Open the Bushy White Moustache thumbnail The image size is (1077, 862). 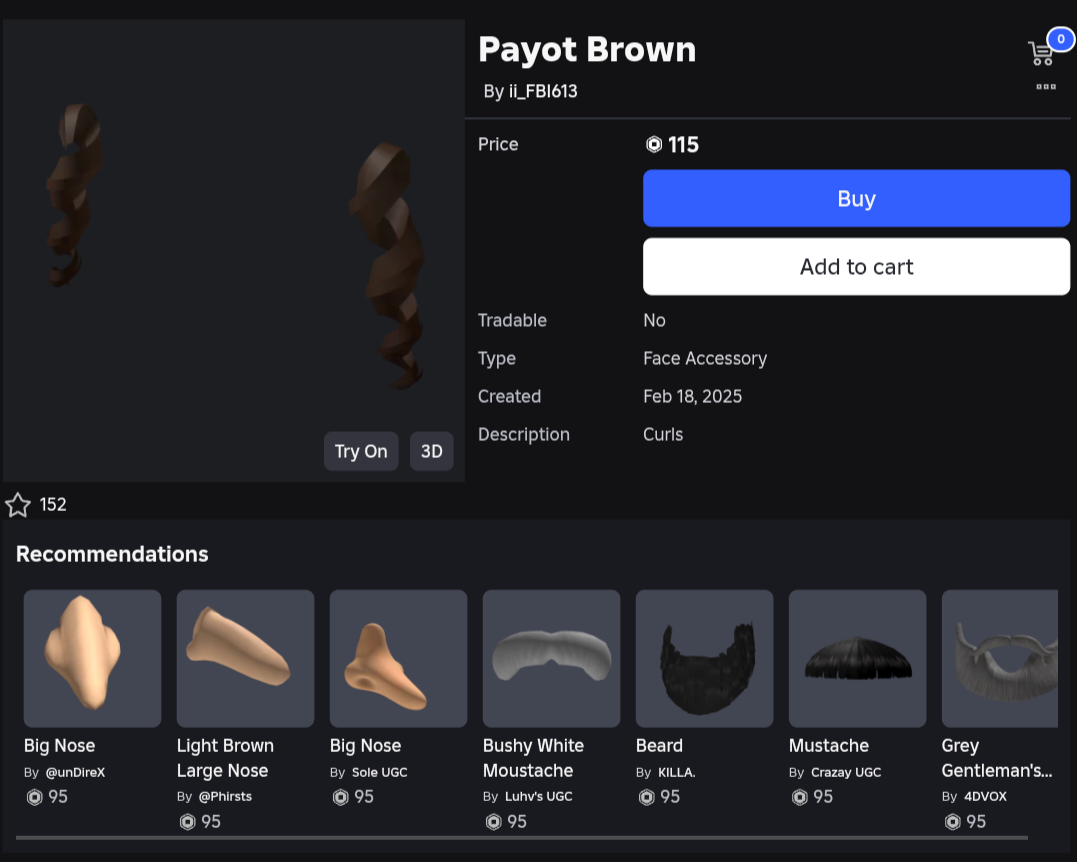[x=552, y=658]
